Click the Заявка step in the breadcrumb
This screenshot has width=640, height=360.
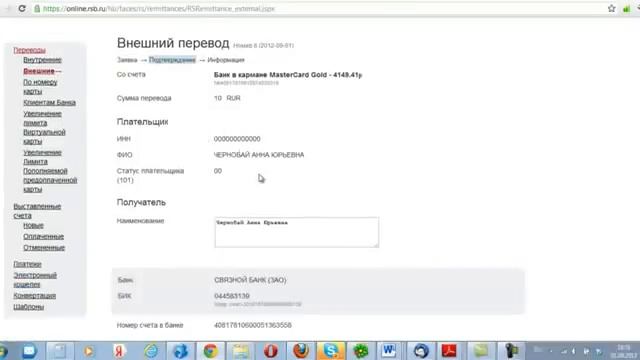127,60
